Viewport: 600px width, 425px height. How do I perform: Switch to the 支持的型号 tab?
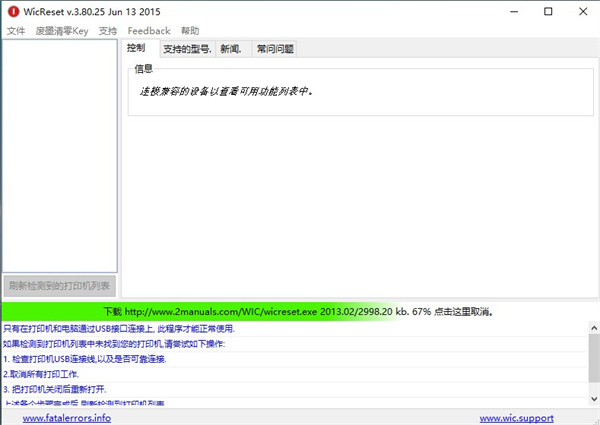point(188,49)
